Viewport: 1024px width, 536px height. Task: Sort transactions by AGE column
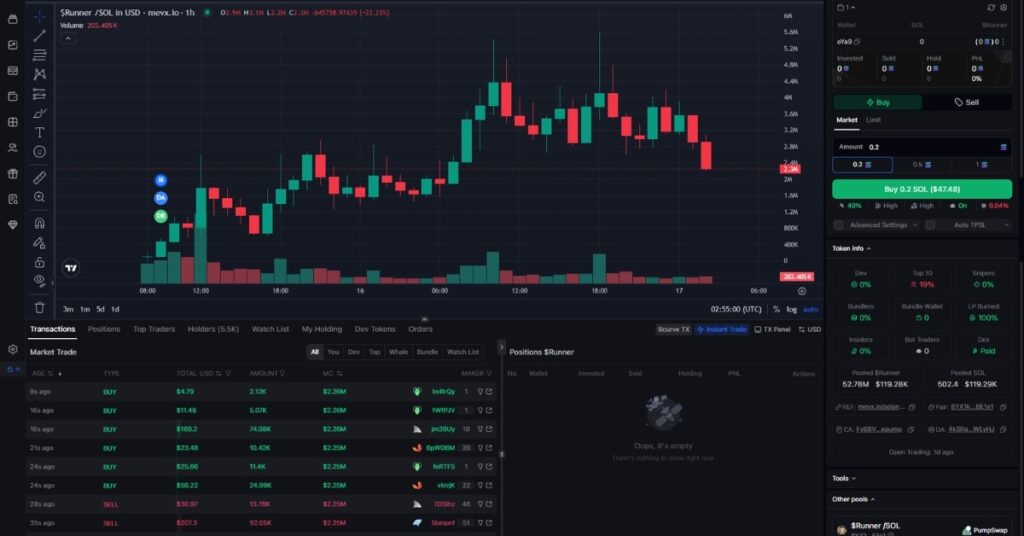42,373
